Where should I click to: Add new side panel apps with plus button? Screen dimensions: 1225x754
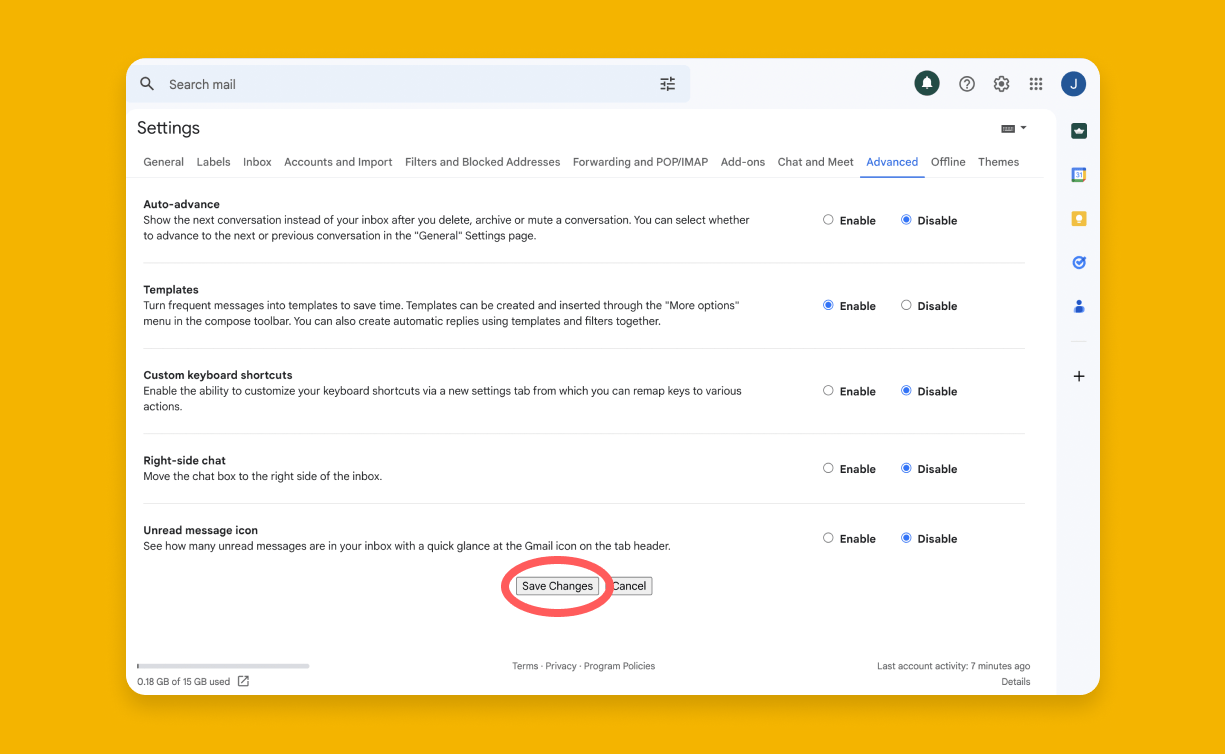1078,376
